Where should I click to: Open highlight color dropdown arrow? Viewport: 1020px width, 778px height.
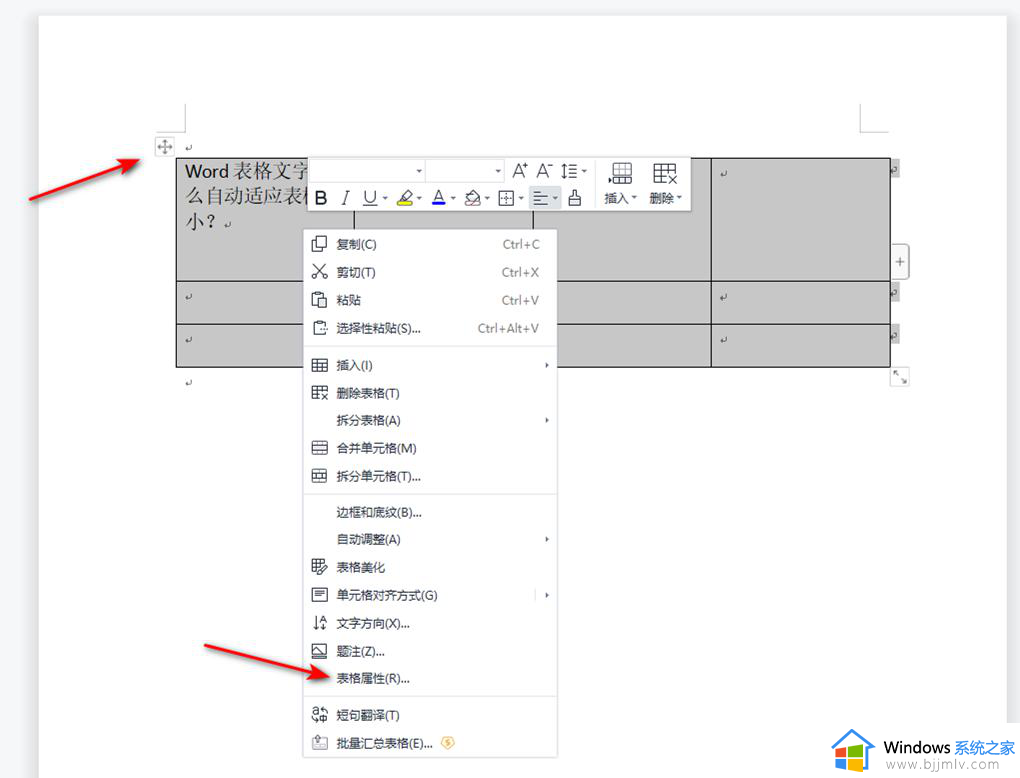click(420, 198)
